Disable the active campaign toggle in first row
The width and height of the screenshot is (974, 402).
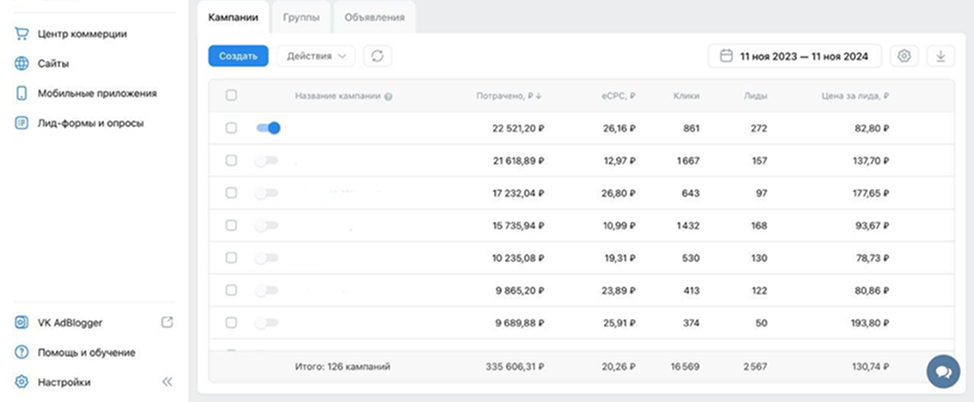pos(268,128)
